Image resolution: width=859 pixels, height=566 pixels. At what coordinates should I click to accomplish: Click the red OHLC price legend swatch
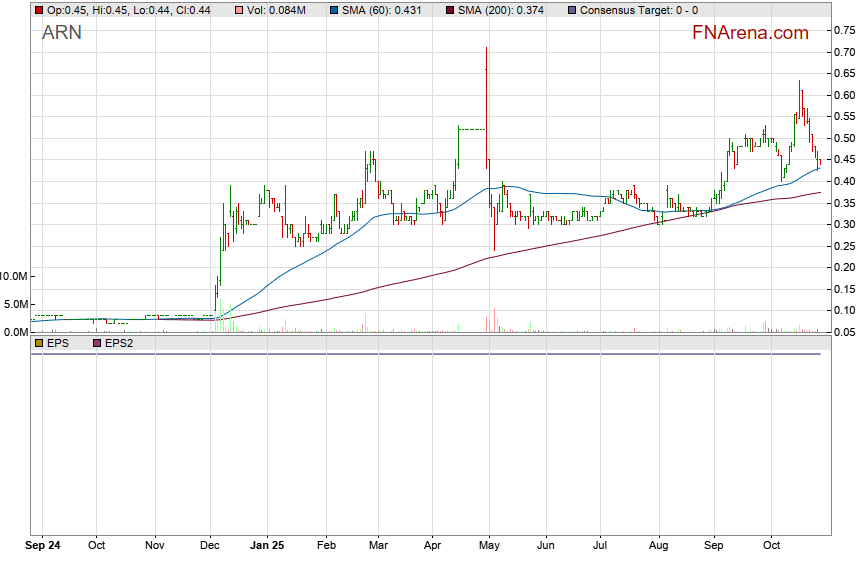[39, 10]
